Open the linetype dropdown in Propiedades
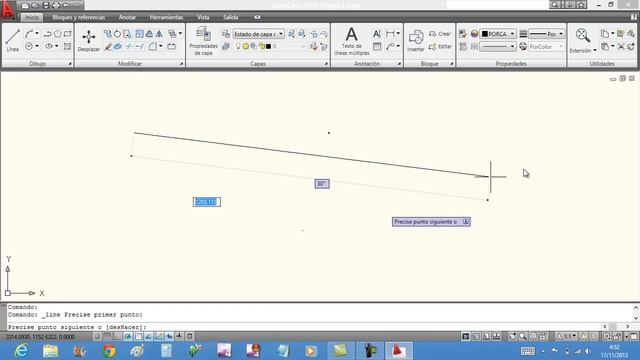 [x=498, y=47]
